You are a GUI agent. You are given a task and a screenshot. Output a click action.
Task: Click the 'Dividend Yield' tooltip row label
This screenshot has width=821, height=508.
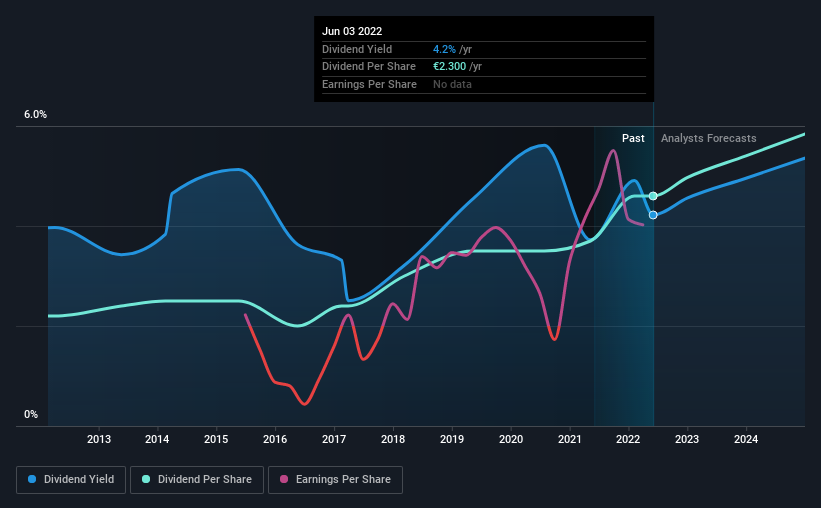[357, 49]
